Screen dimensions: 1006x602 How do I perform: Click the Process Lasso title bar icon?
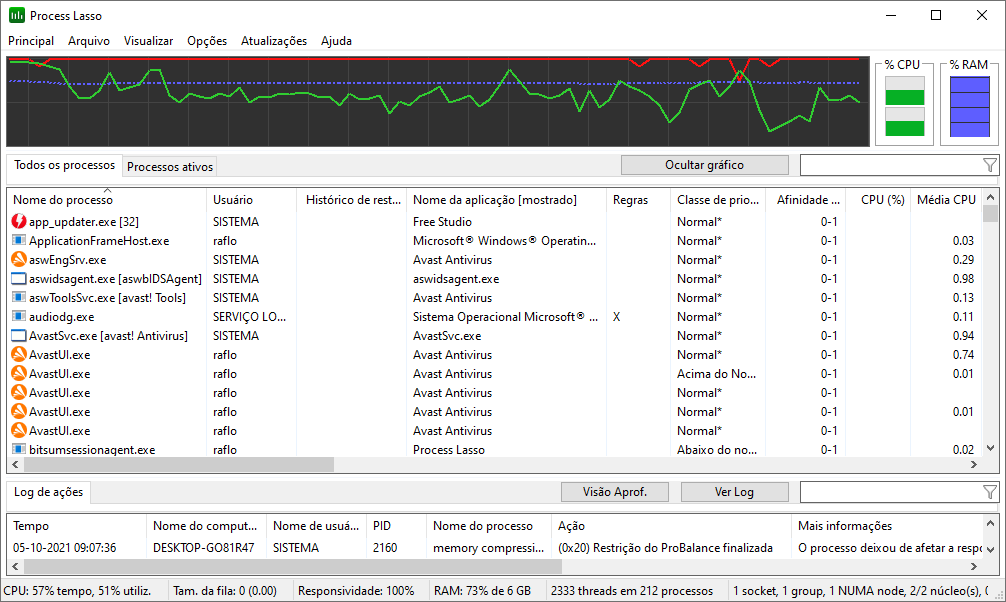point(17,15)
